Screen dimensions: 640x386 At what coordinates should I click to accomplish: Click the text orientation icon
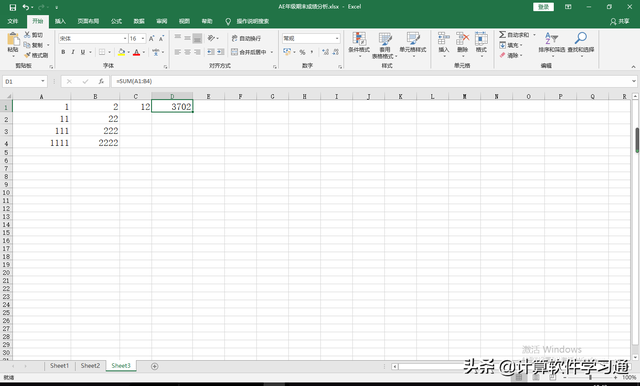[211, 38]
